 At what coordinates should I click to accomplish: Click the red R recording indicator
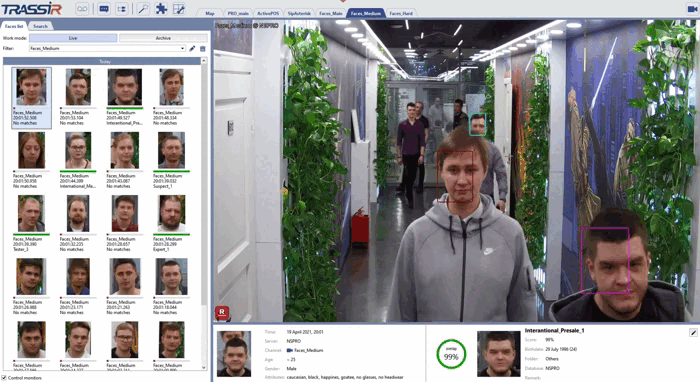tap(222, 313)
